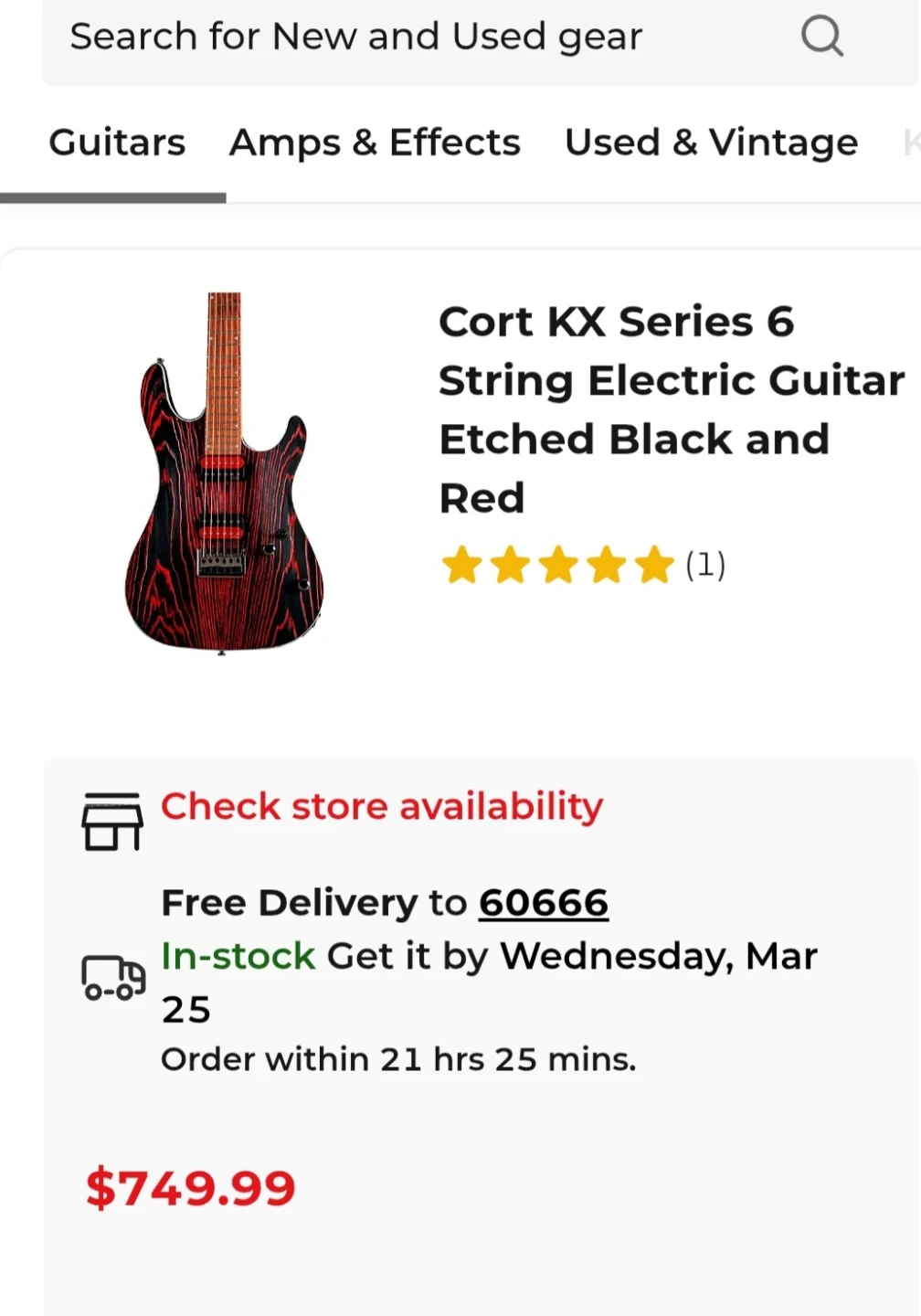
Task: Click the Order within 21 hrs countdown text
Action: click(398, 1059)
